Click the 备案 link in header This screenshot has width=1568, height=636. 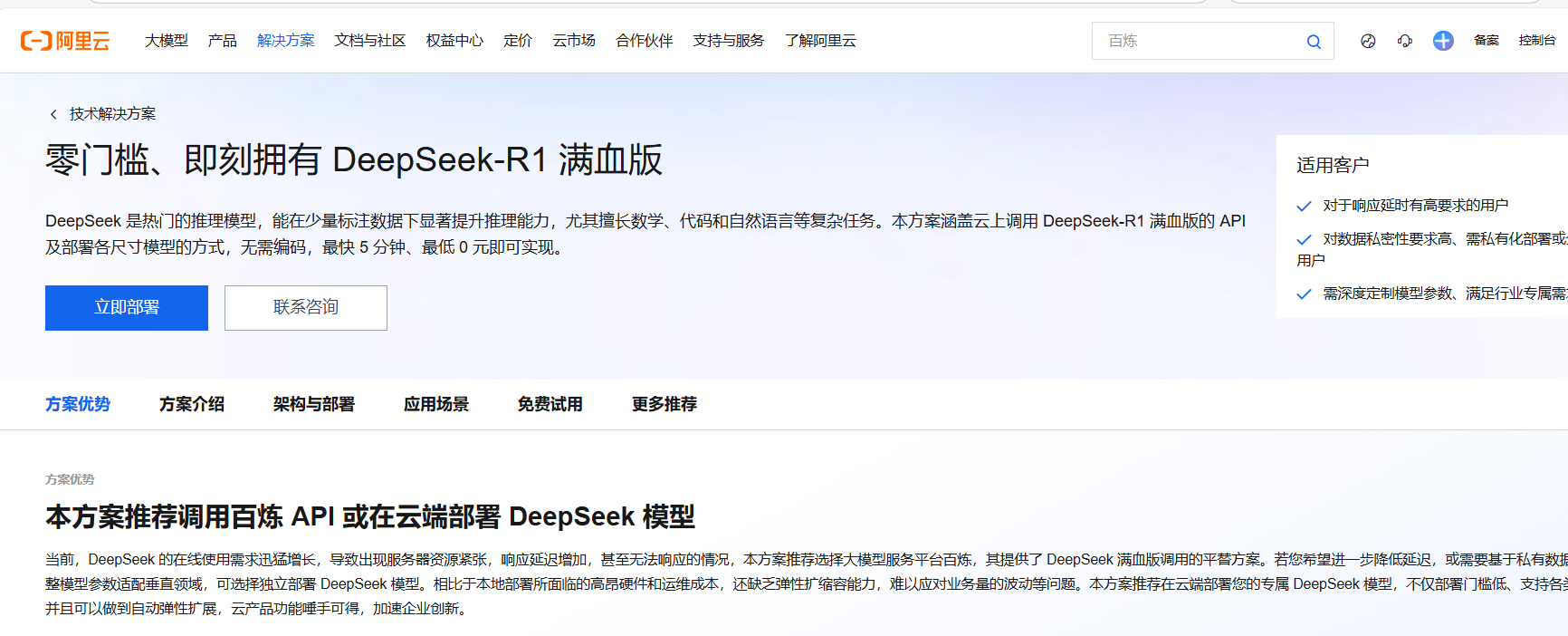tap(1487, 41)
